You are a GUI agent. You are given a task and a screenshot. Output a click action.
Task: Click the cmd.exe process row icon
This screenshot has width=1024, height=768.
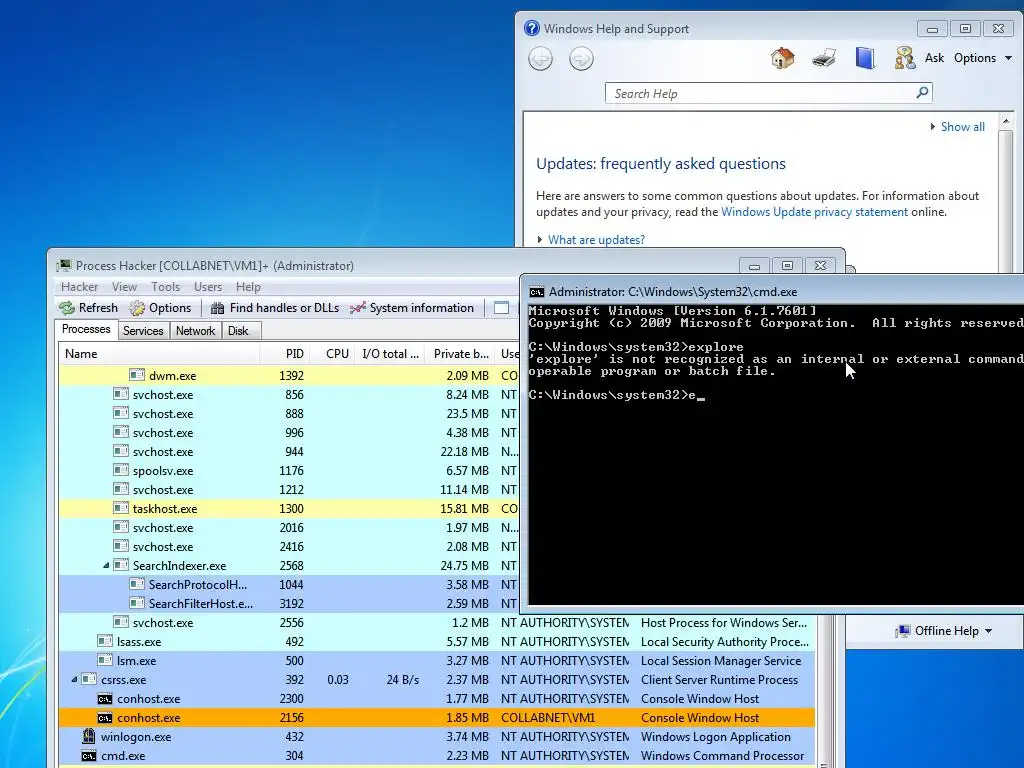(x=89, y=756)
